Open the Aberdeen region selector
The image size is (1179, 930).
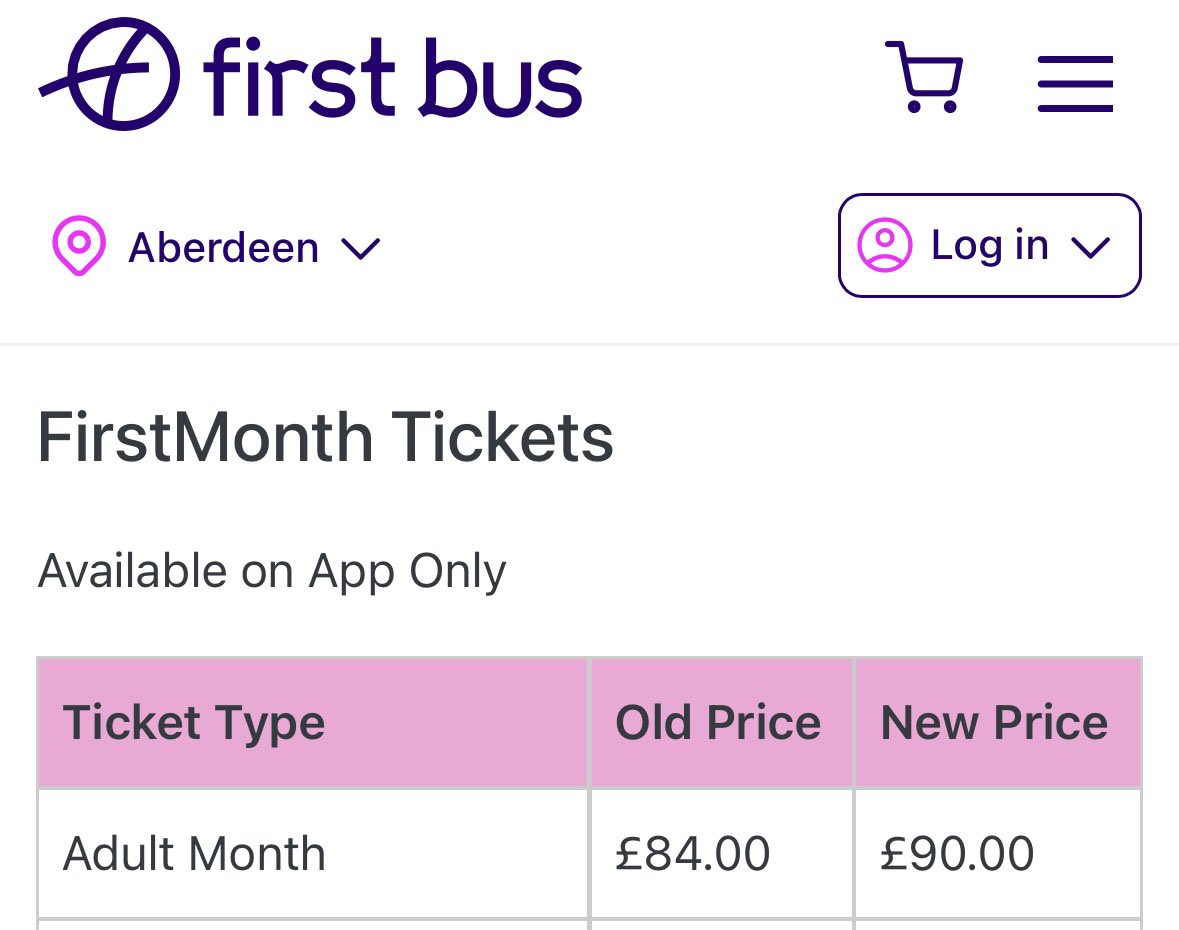pos(216,247)
